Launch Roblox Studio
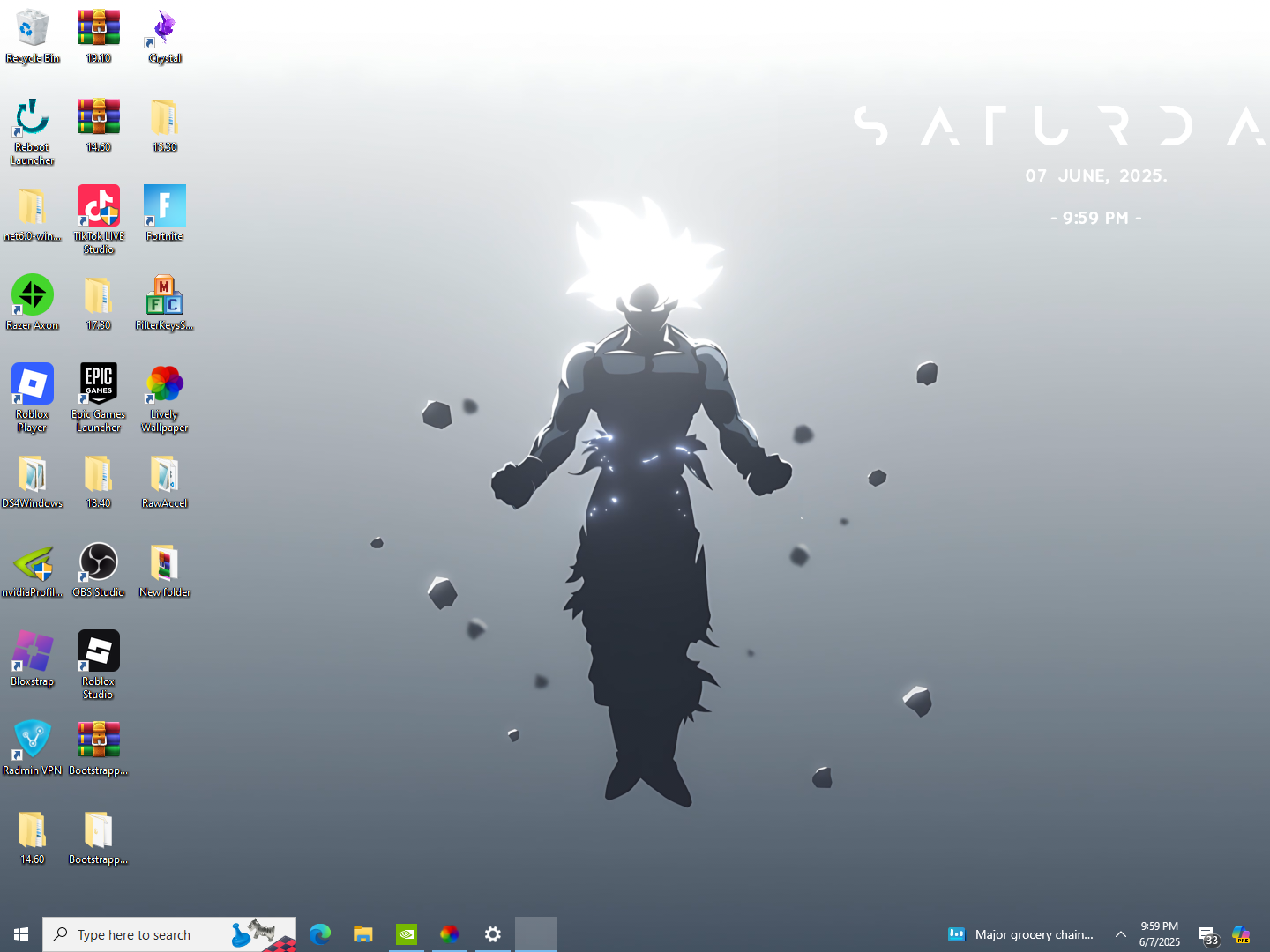 click(99, 666)
